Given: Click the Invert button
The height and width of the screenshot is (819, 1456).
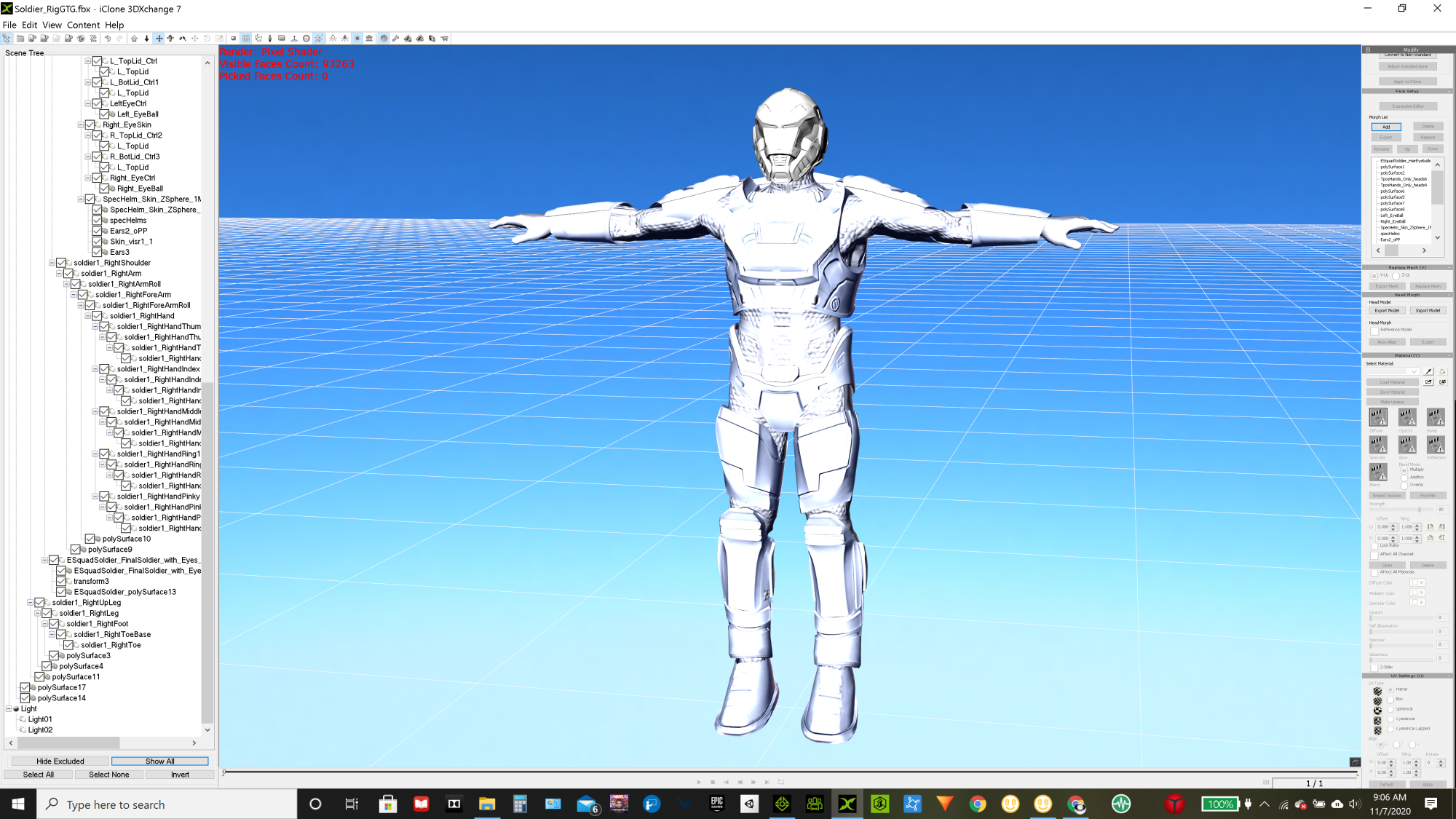Looking at the screenshot, I should click(x=180, y=775).
